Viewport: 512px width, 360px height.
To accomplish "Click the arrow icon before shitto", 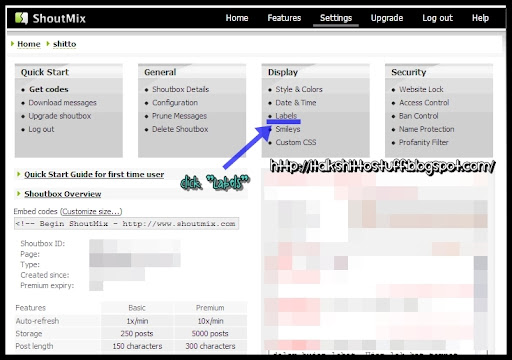I will 48,44.
